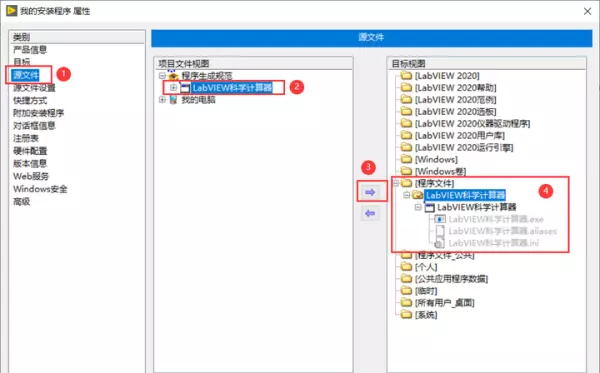The image size is (600, 373).
Task: Open Web服务 category
Action: pos(31,176)
